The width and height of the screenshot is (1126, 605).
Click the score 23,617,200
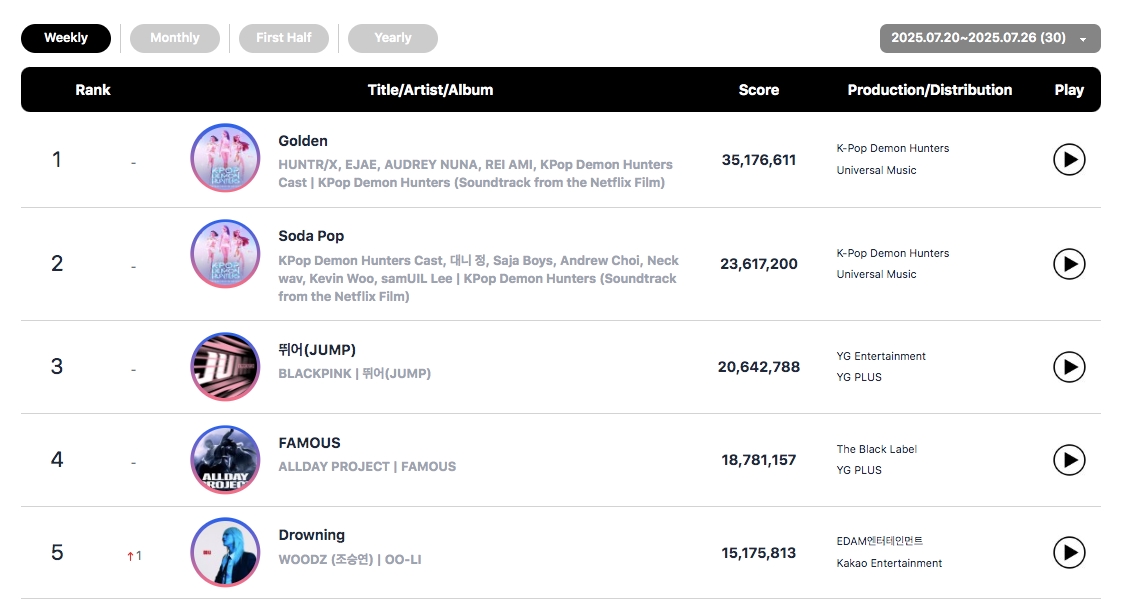tap(758, 264)
